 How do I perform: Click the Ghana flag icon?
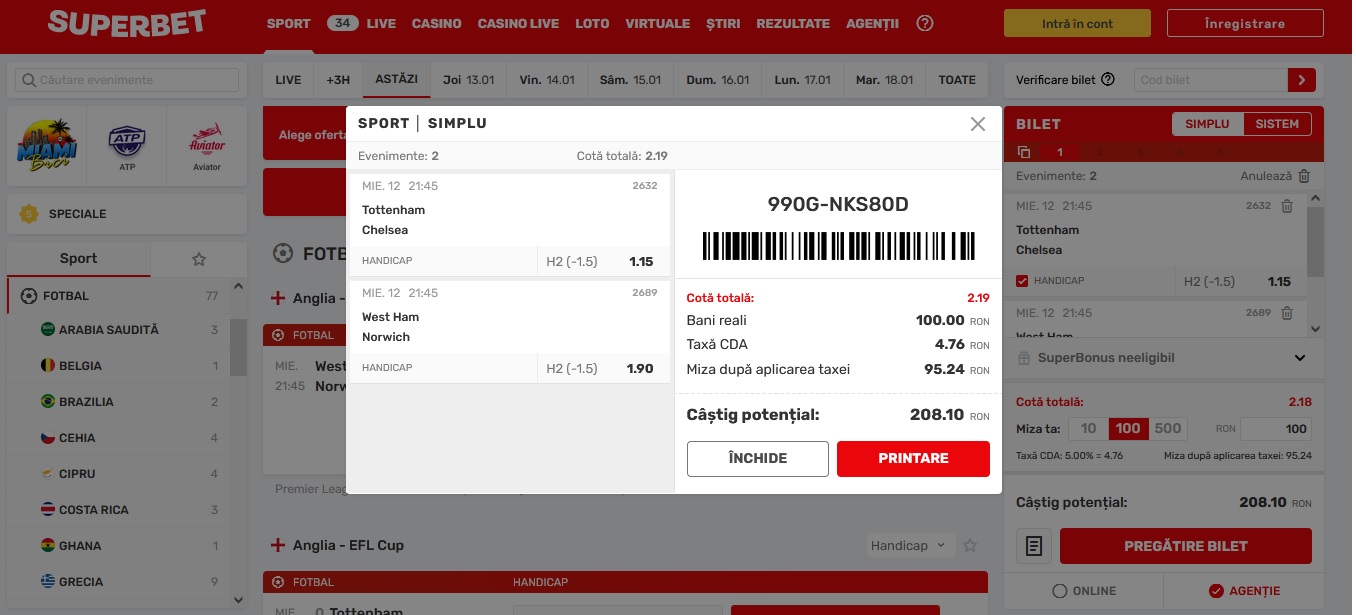click(47, 546)
